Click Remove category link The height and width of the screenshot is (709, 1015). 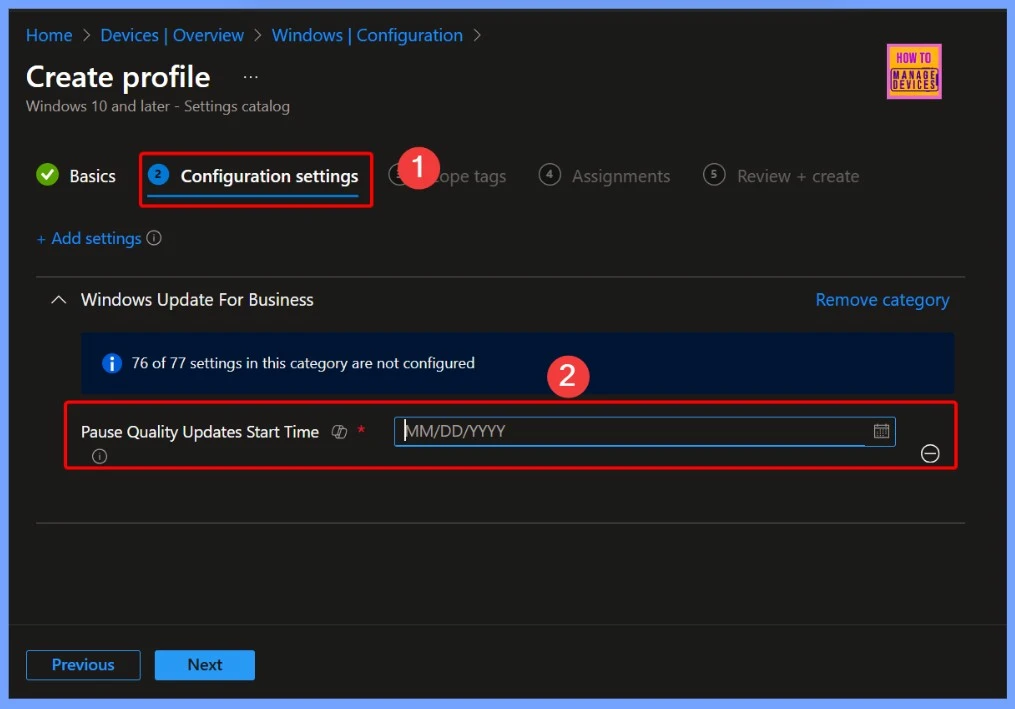tap(882, 300)
